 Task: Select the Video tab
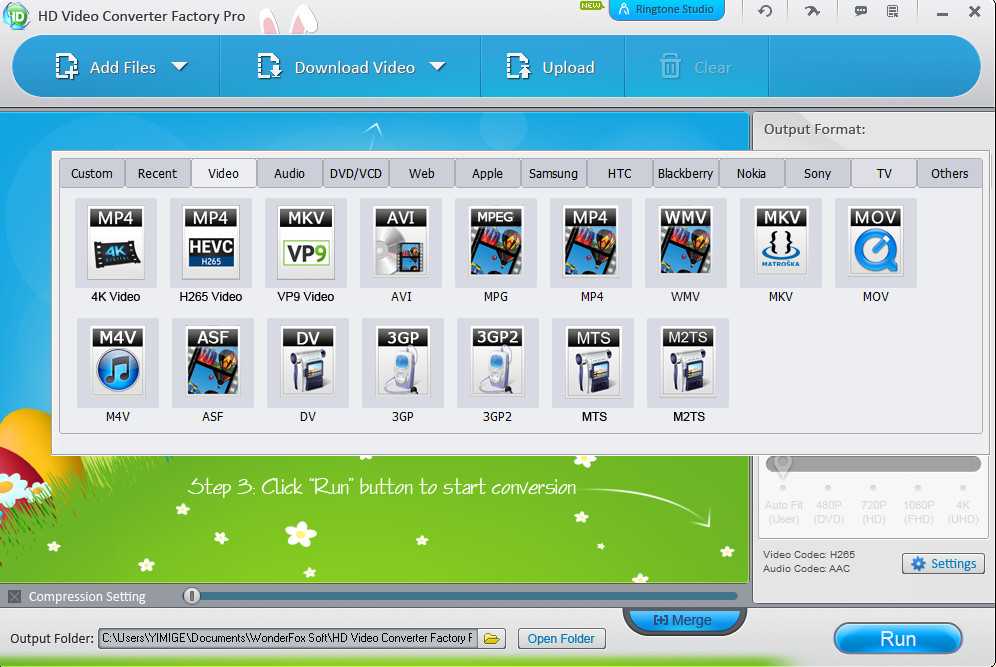[x=224, y=173]
